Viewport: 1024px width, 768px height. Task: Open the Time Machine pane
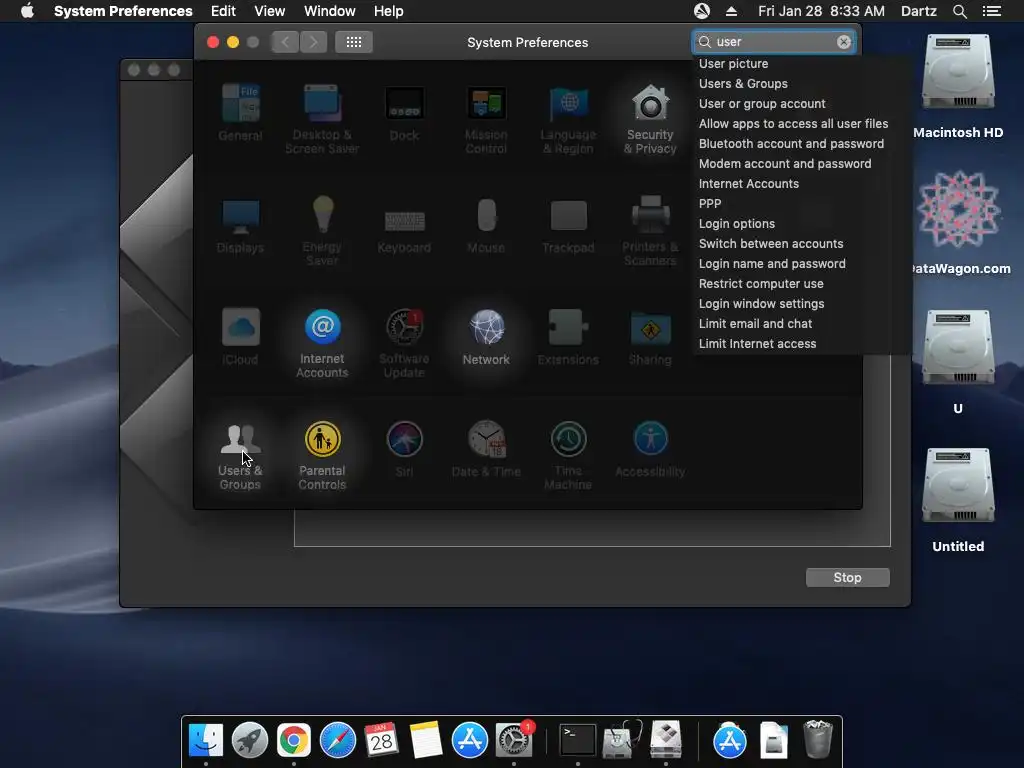pos(568,455)
